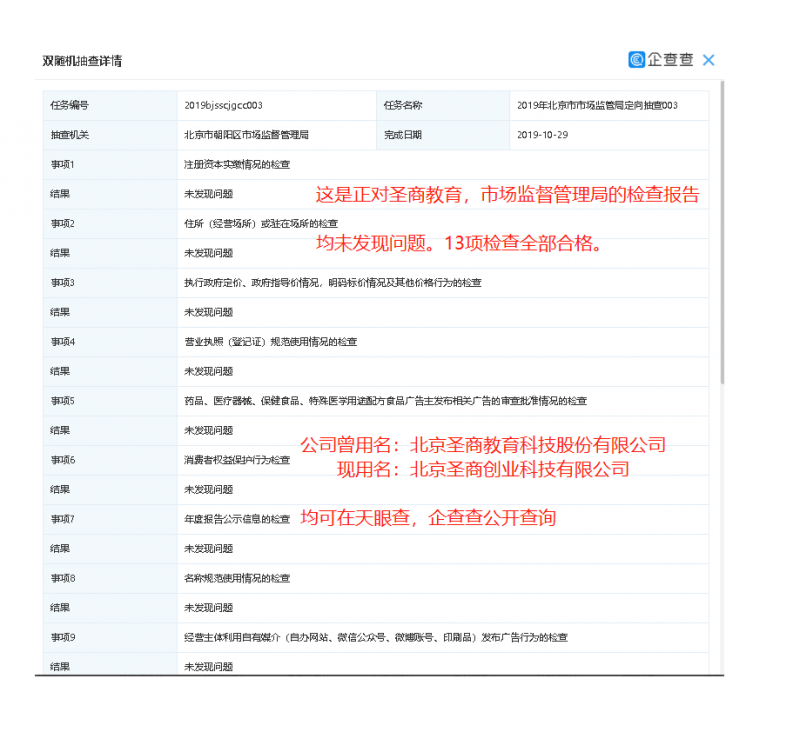The height and width of the screenshot is (732, 800).
Task: Click the dialog's vertical scrollbar
Action: (x=722, y=232)
